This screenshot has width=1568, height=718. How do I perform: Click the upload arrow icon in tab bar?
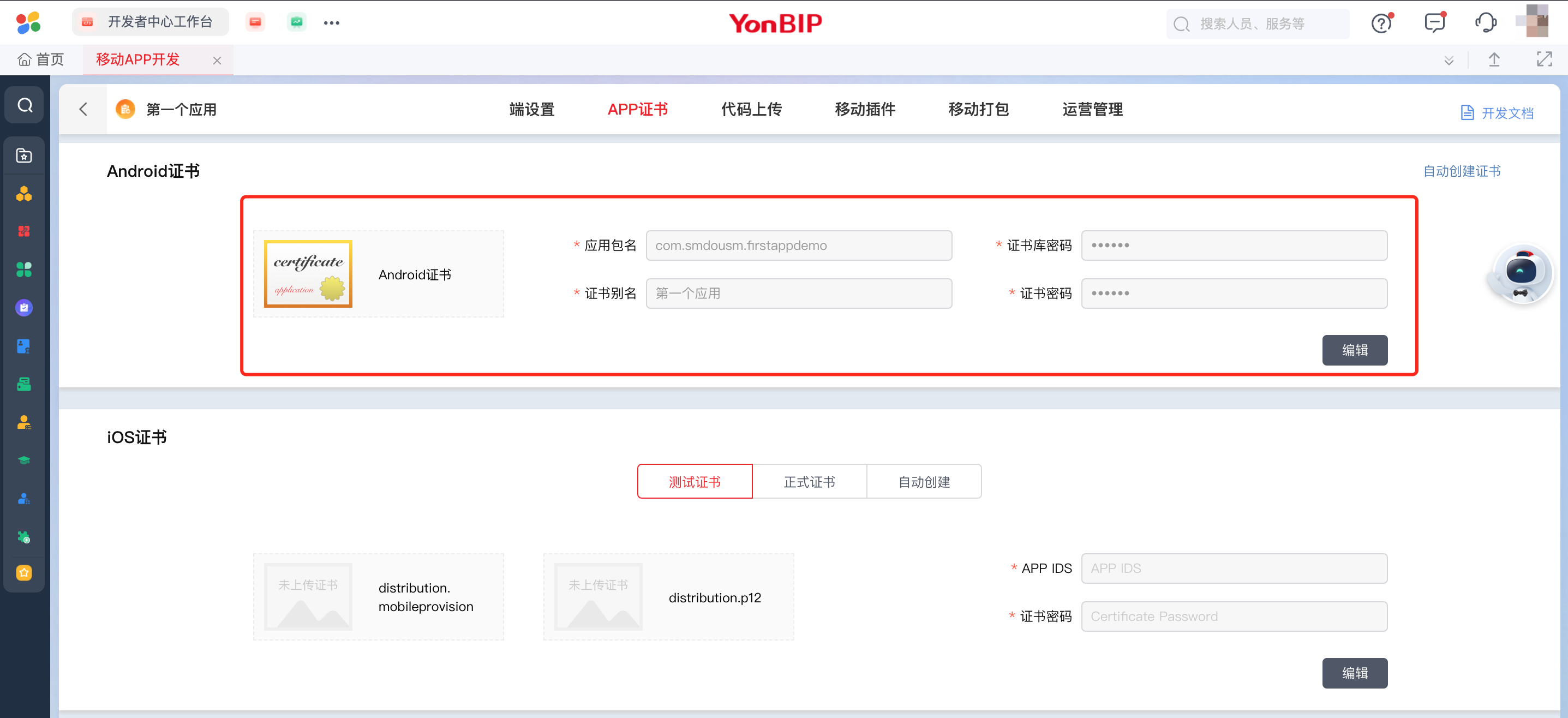(x=1494, y=59)
